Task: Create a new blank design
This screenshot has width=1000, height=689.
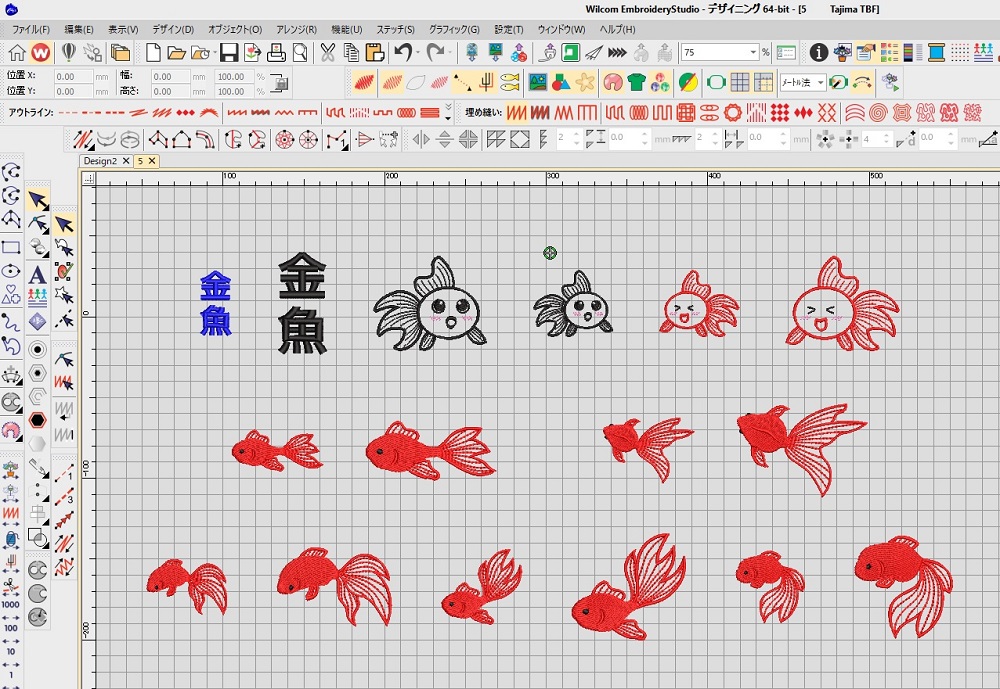Action: (153, 52)
